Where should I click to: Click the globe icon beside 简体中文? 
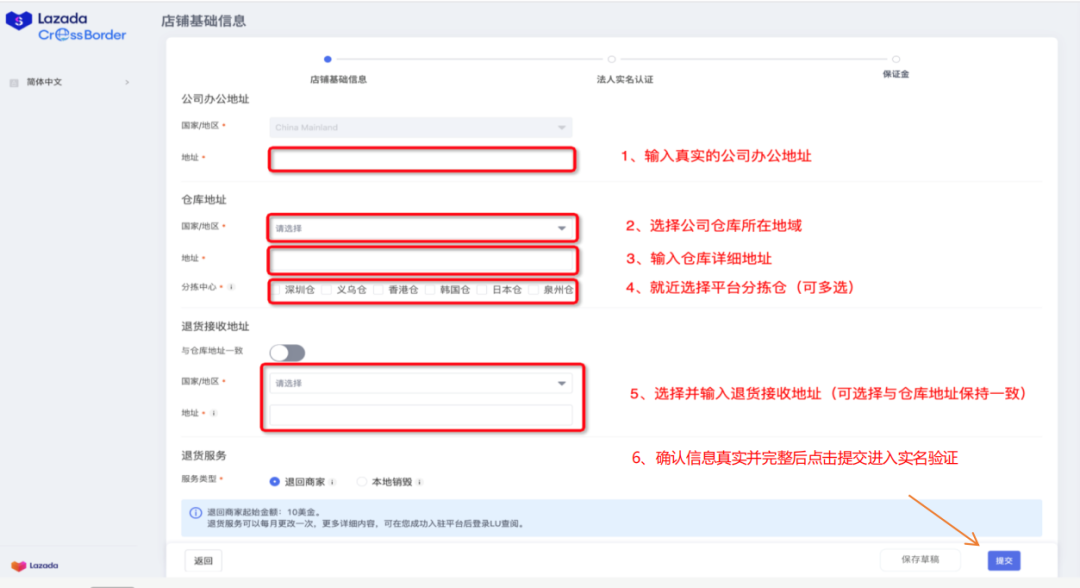[x=14, y=81]
